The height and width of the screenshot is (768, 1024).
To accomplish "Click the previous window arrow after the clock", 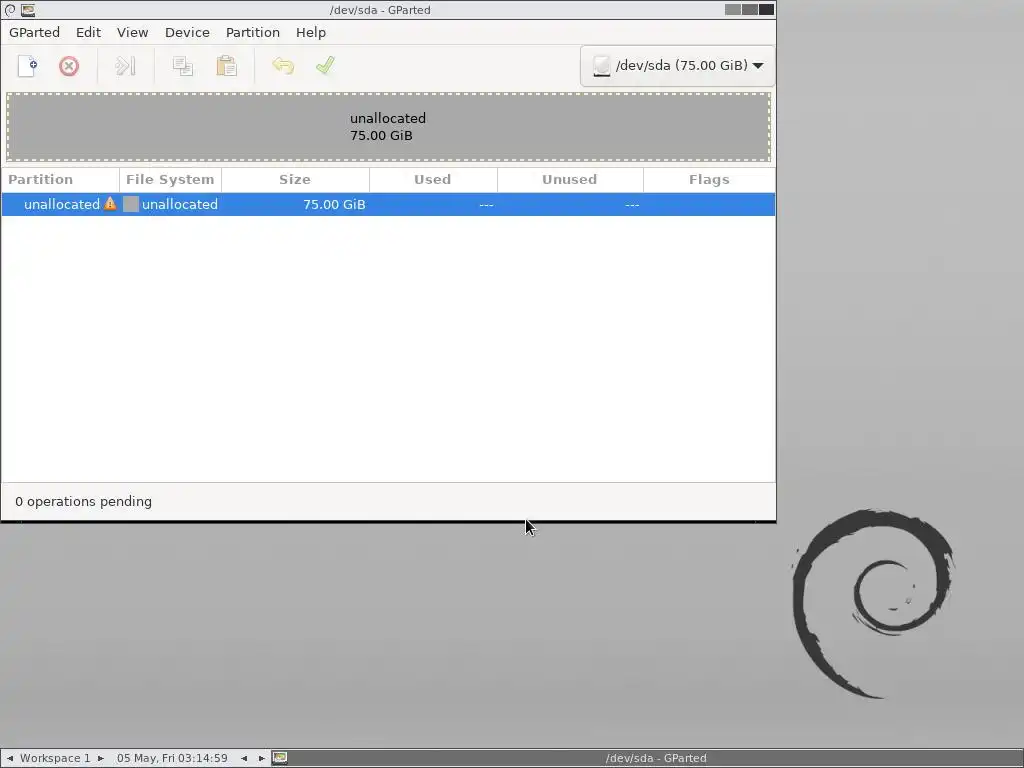I will [x=244, y=758].
